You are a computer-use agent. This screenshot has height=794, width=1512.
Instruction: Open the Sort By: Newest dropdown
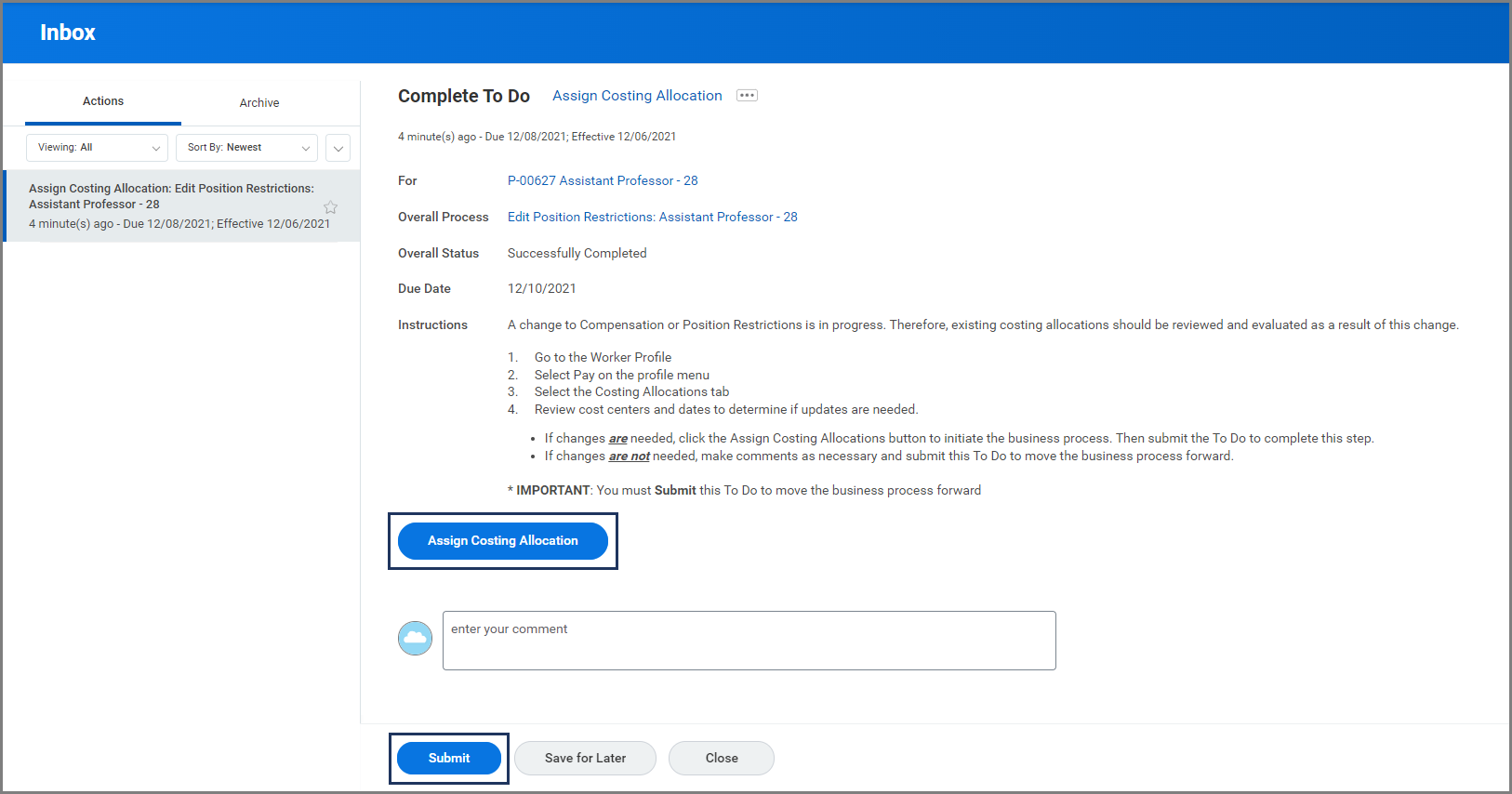tap(246, 148)
